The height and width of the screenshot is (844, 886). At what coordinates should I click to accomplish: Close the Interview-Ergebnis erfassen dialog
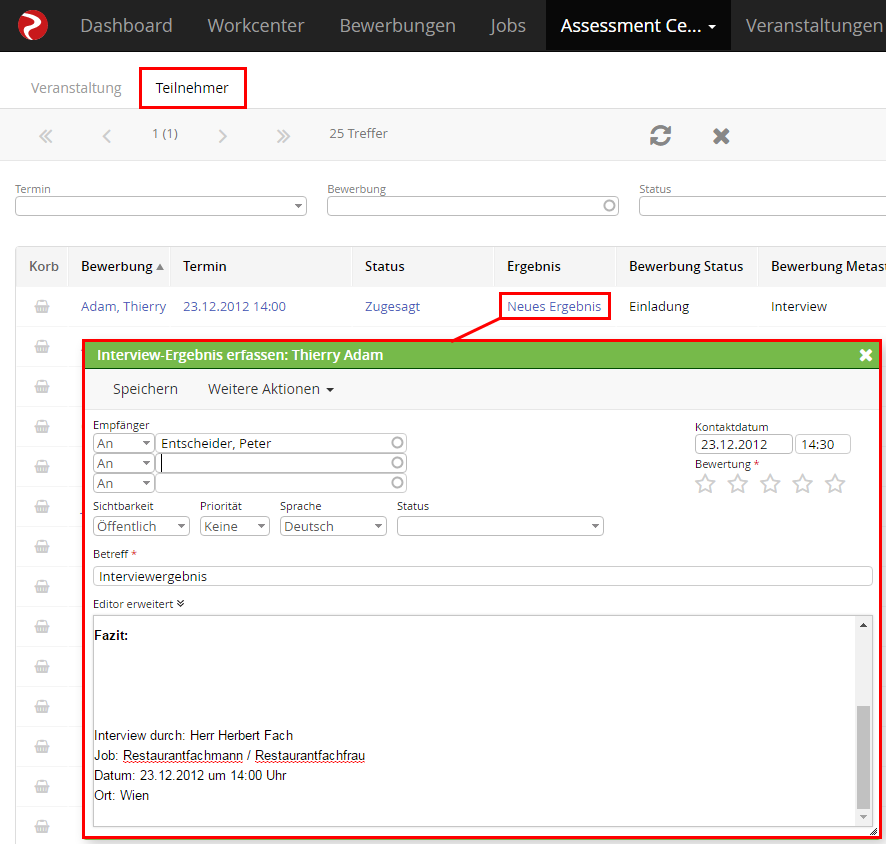[866, 355]
